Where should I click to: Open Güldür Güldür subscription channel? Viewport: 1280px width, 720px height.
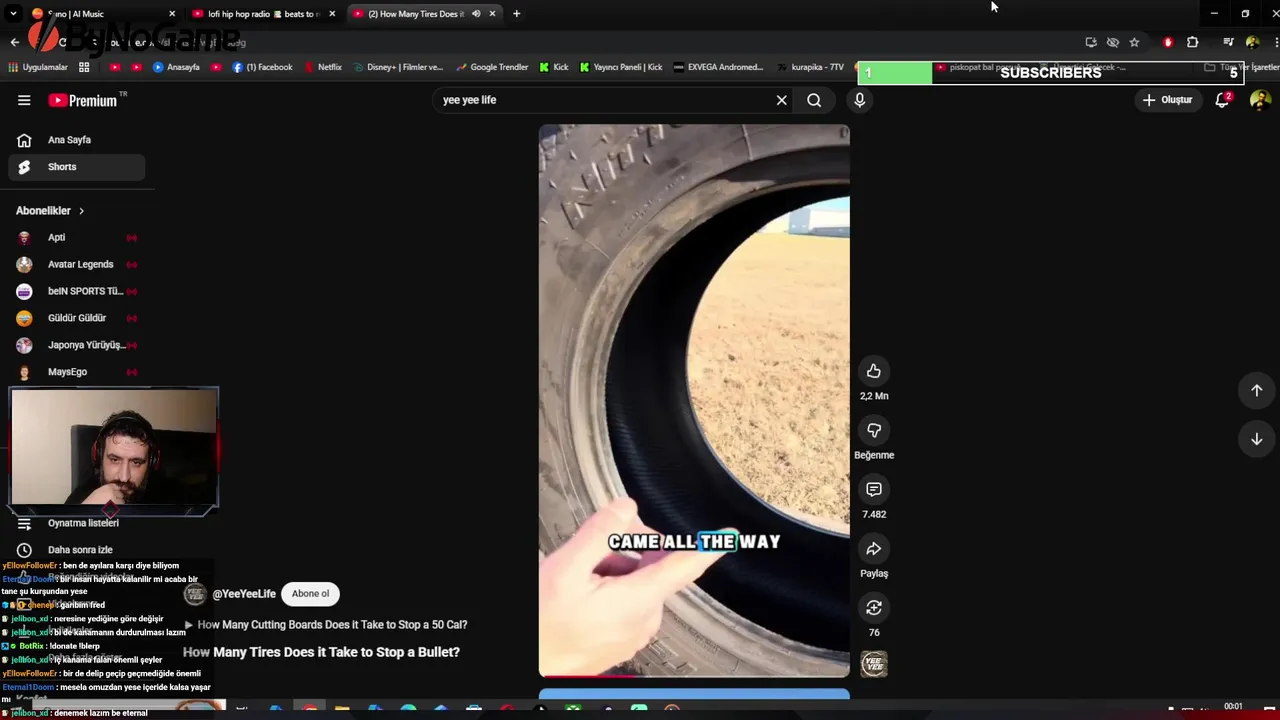(76, 318)
